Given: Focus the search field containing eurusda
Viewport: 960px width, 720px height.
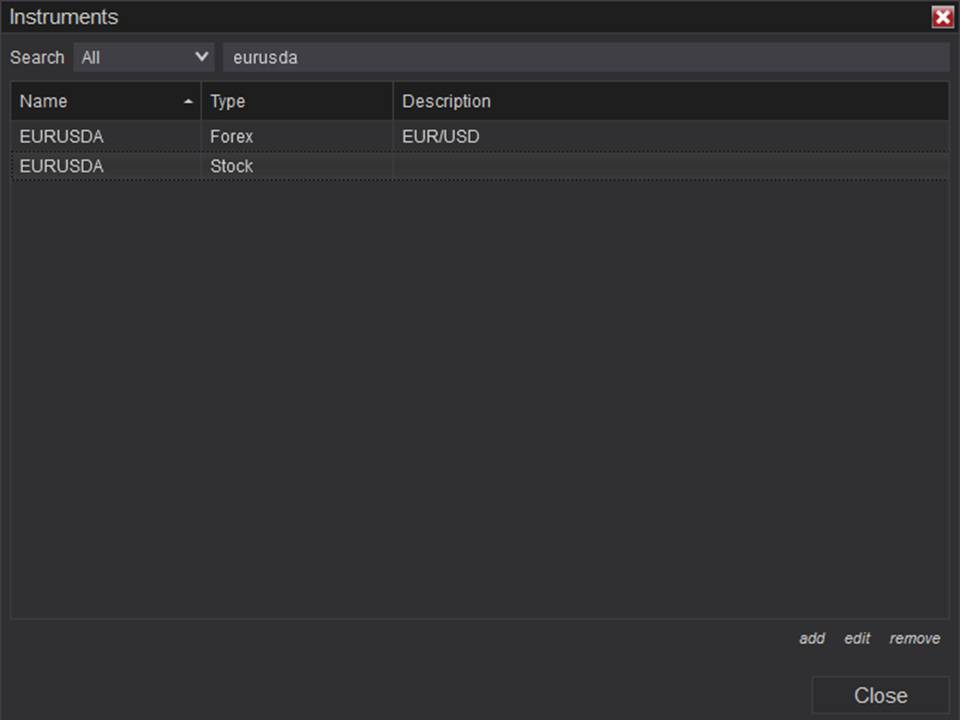Looking at the screenshot, I should 586,58.
